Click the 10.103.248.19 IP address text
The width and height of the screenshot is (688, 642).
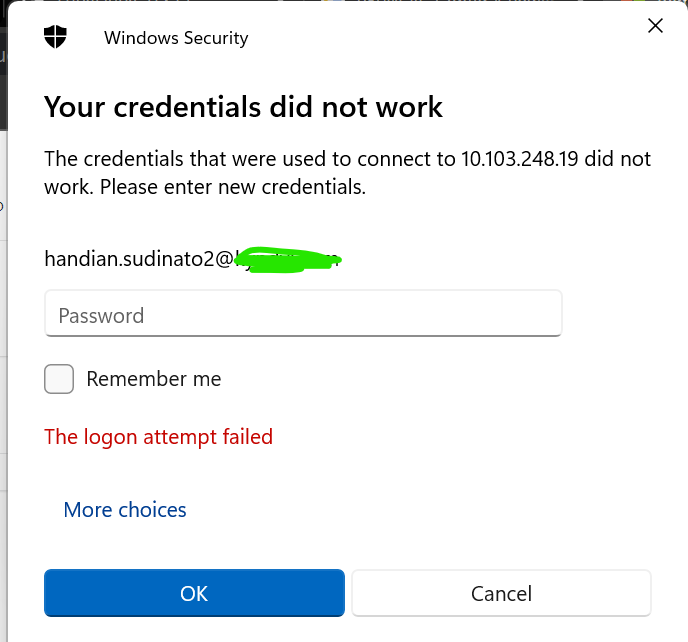point(520,159)
